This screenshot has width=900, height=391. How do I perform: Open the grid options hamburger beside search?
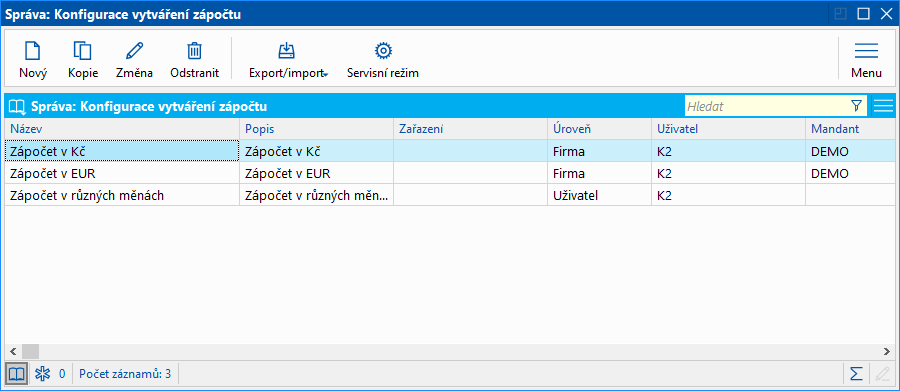point(883,106)
